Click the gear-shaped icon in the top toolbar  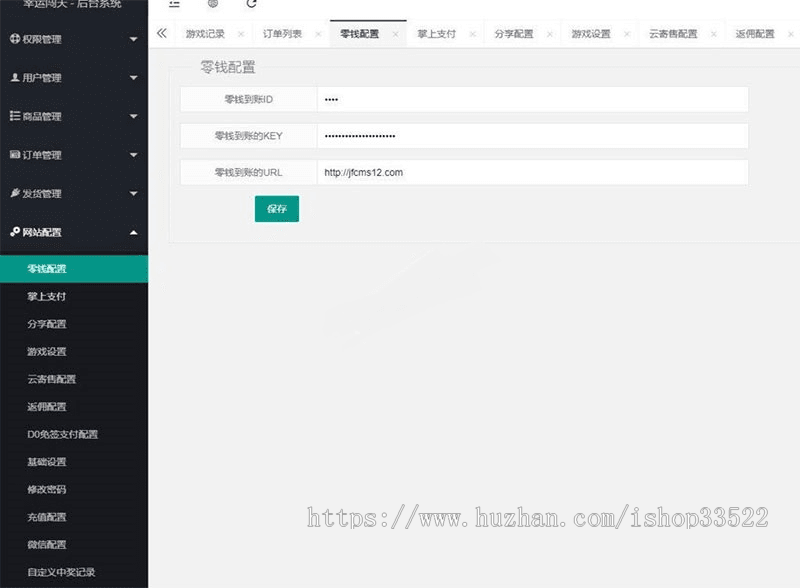(212, 5)
